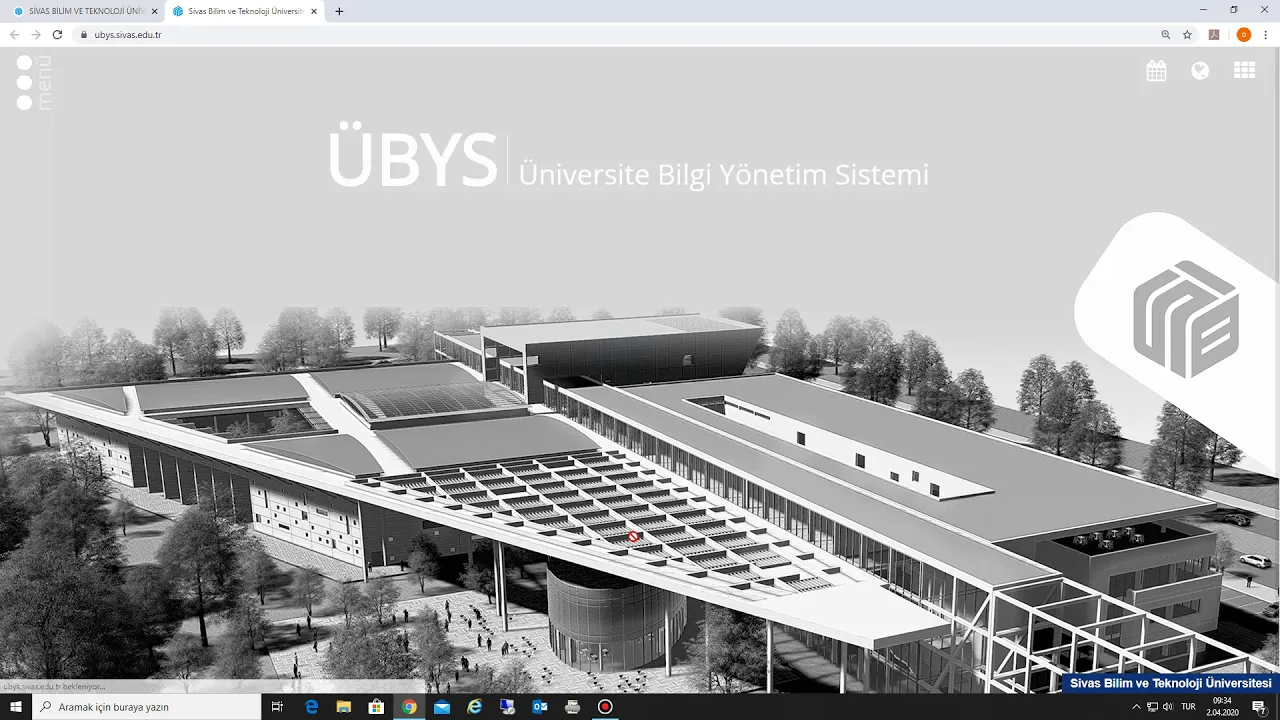Open the PDF extension icon
Viewport: 1280px width, 720px height.
(1214, 34)
